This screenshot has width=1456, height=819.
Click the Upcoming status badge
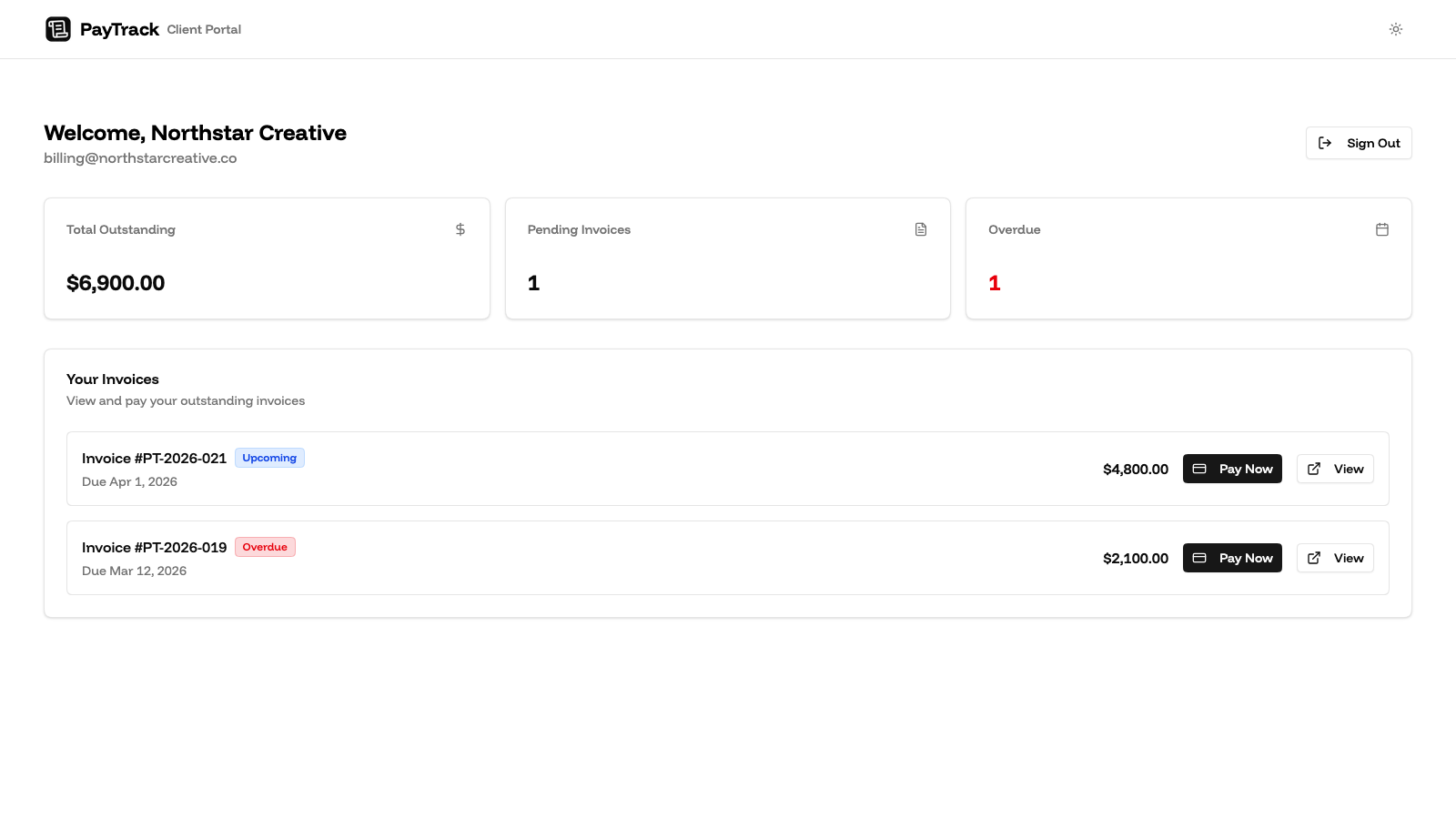tap(269, 457)
